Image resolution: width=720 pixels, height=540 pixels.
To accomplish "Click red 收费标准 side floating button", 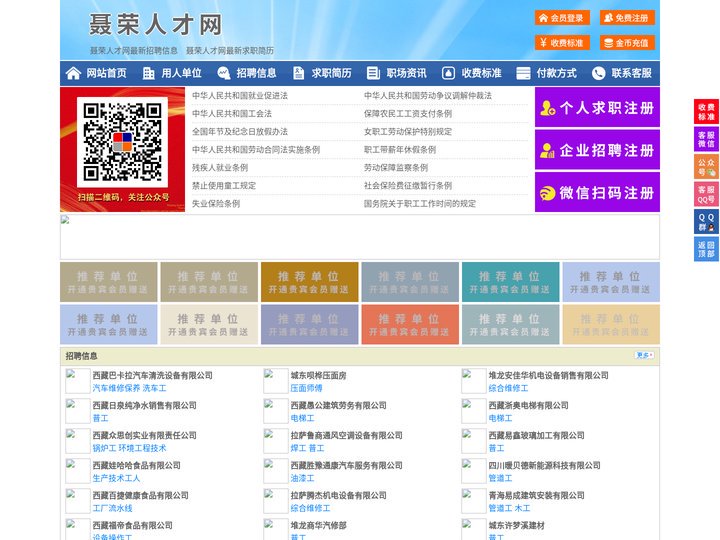I will click(706, 112).
